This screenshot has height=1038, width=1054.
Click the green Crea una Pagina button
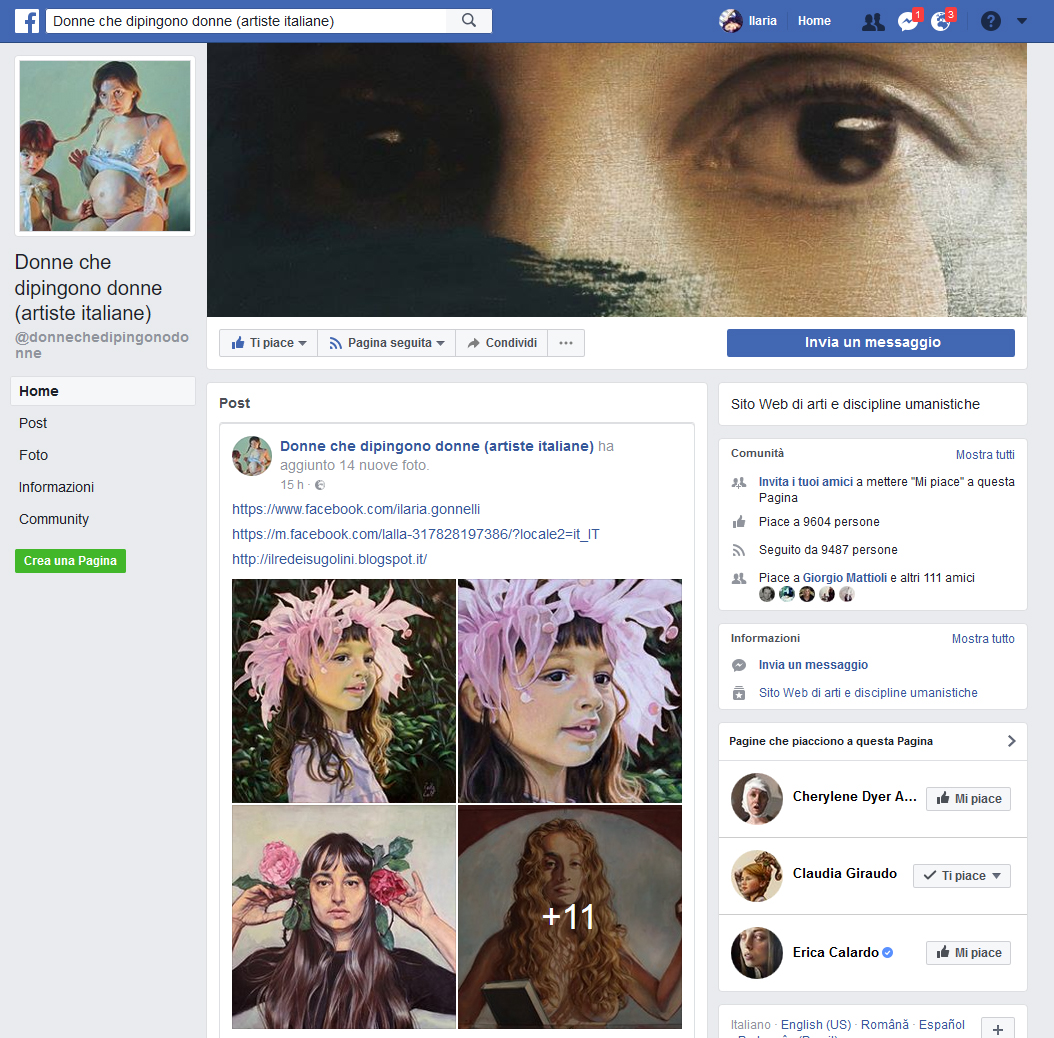point(71,561)
